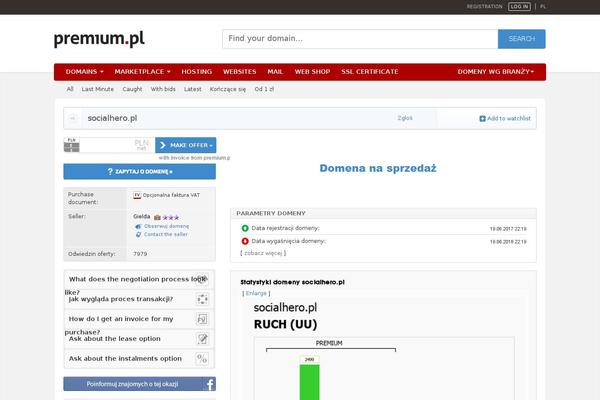600x400 pixels.
Task: Expand zobacz więcej domain parameters
Action: (263, 253)
